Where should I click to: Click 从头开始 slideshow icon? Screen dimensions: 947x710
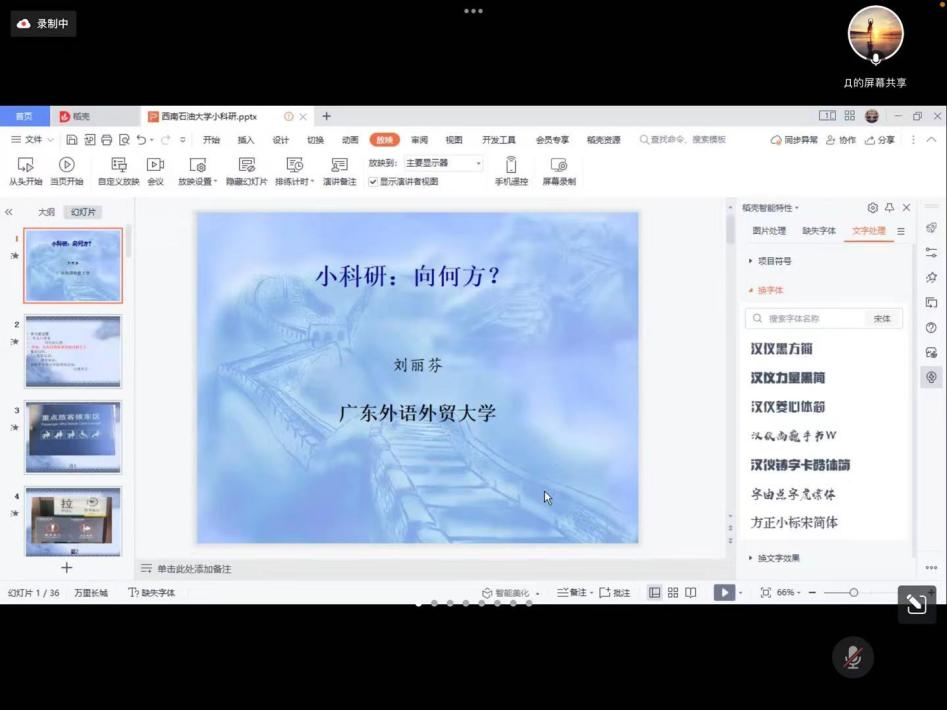pos(25,165)
